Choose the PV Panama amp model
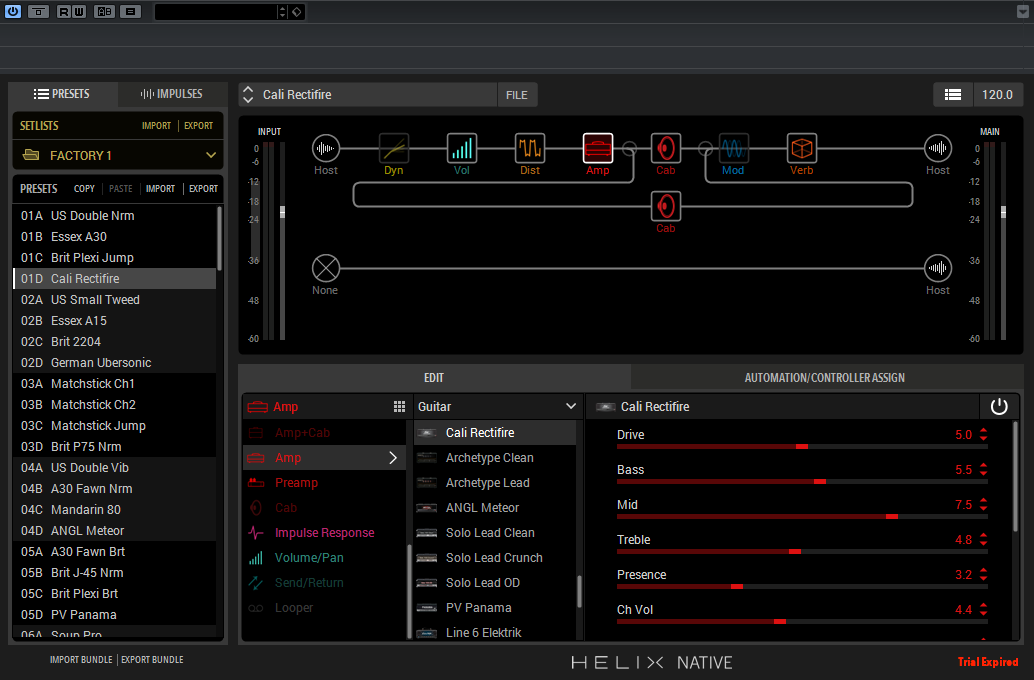The image size is (1034, 680). 495,608
